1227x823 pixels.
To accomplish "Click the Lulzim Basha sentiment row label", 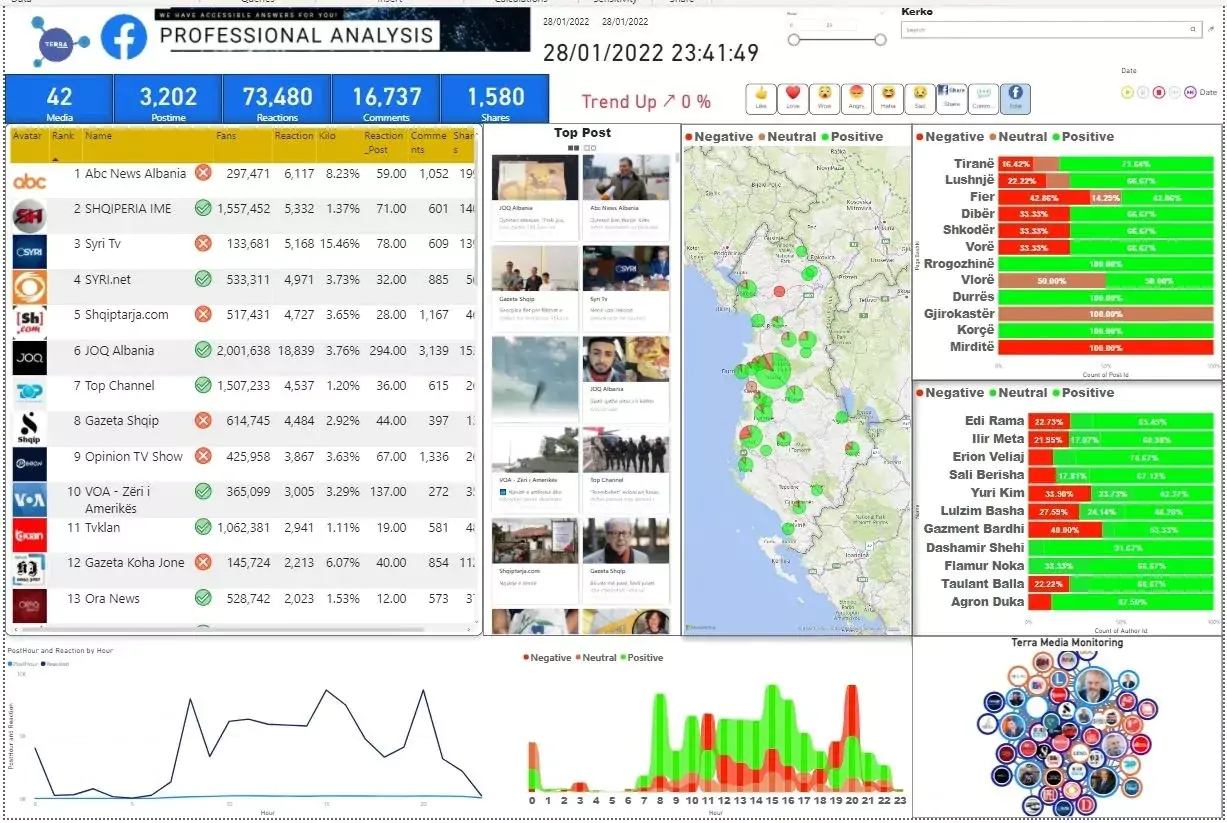I will click(983, 511).
